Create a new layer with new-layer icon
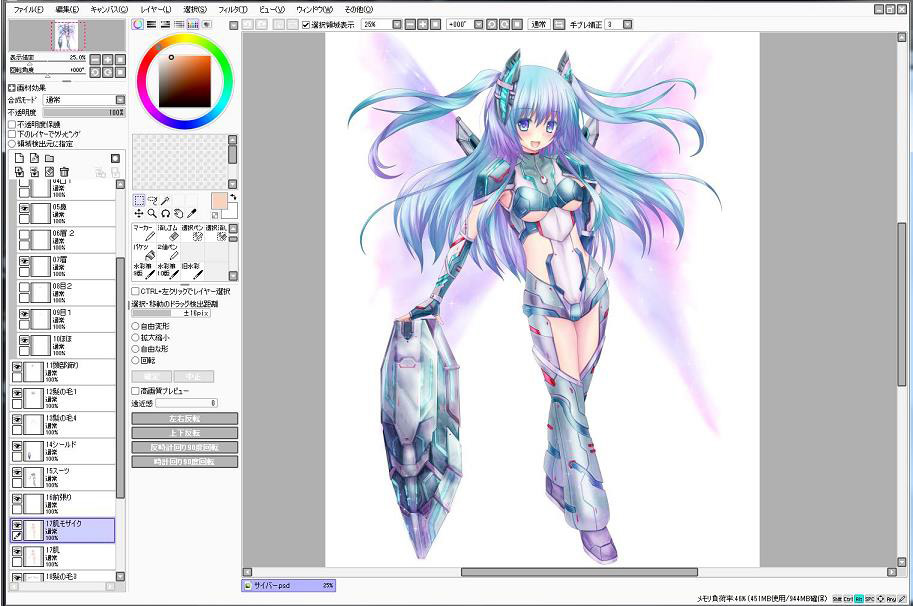 [x=19, y=158]
